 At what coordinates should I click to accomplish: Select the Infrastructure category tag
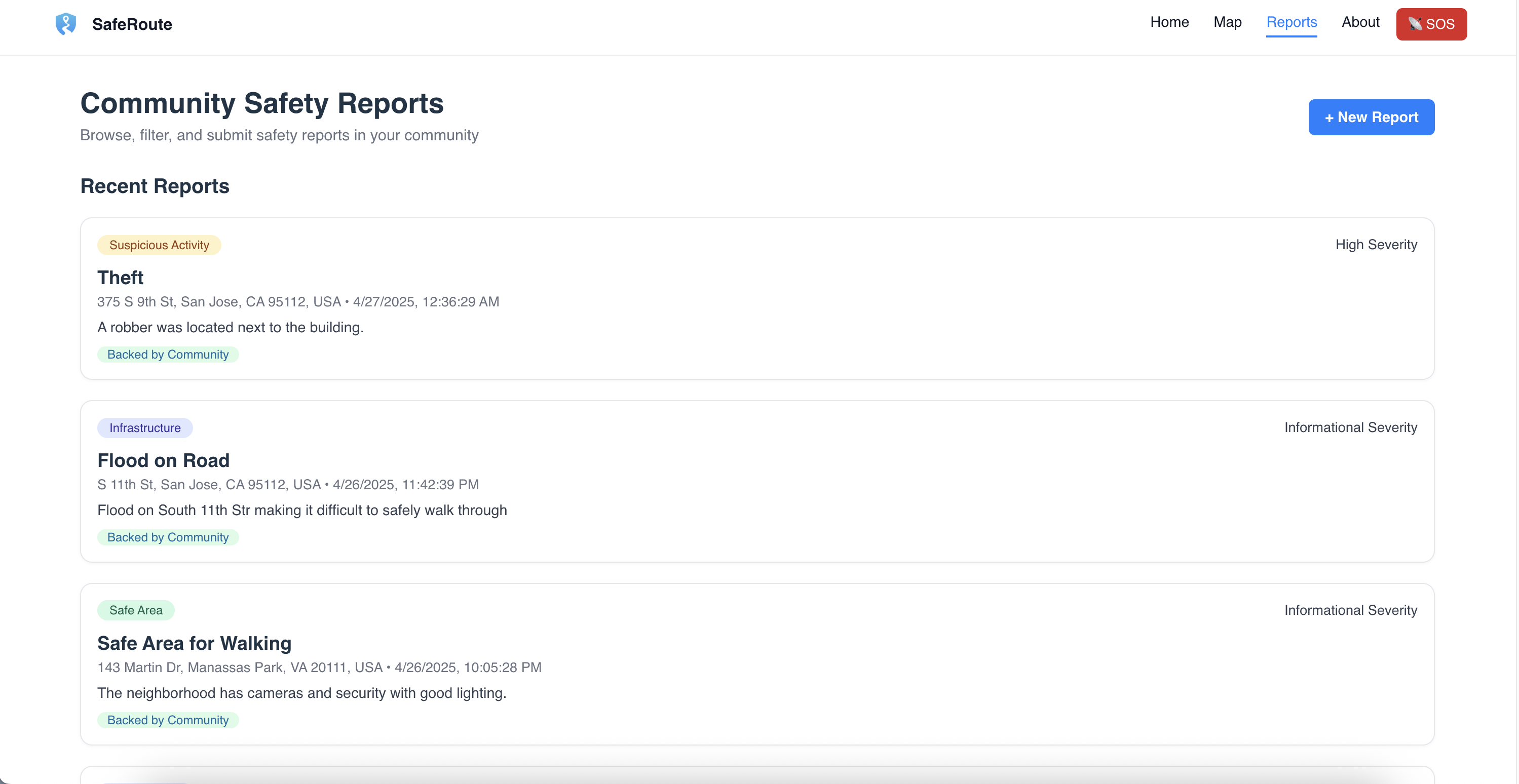[x=144, y=428]
